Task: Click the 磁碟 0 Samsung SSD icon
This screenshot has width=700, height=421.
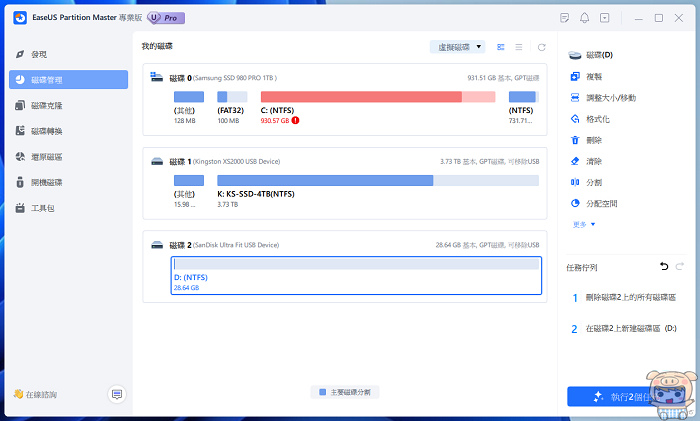Action: [x=157, y=77]
